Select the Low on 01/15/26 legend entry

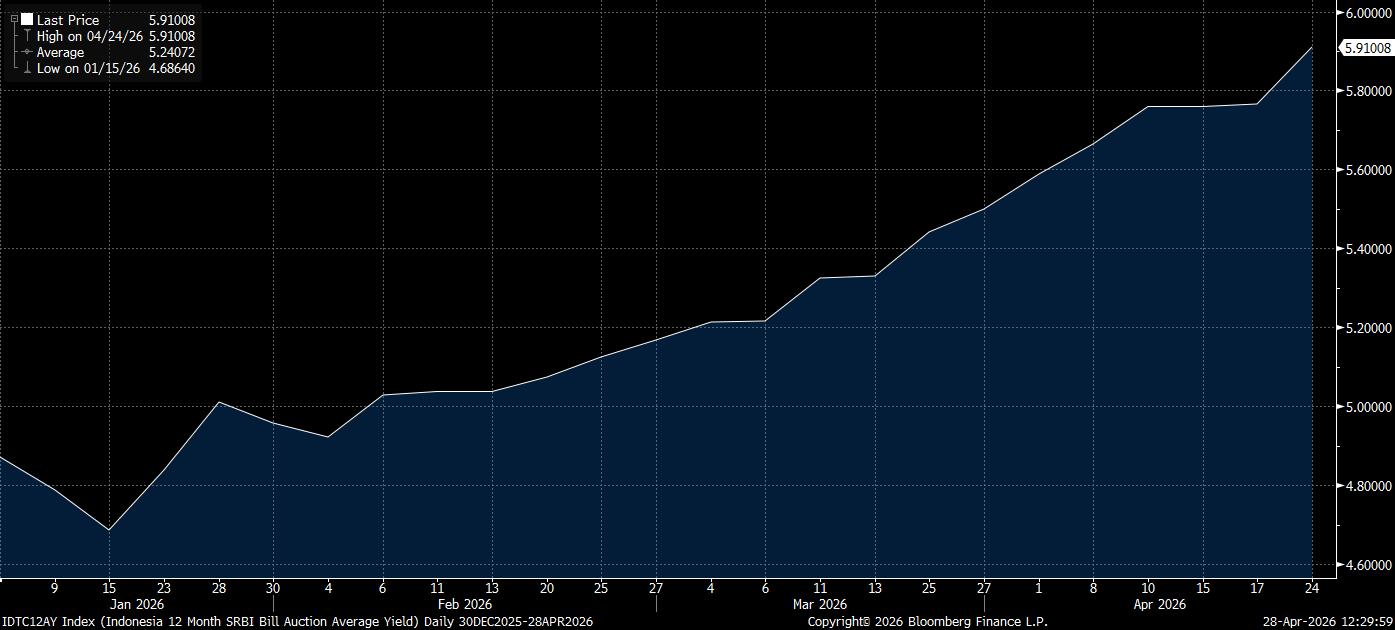88,68
